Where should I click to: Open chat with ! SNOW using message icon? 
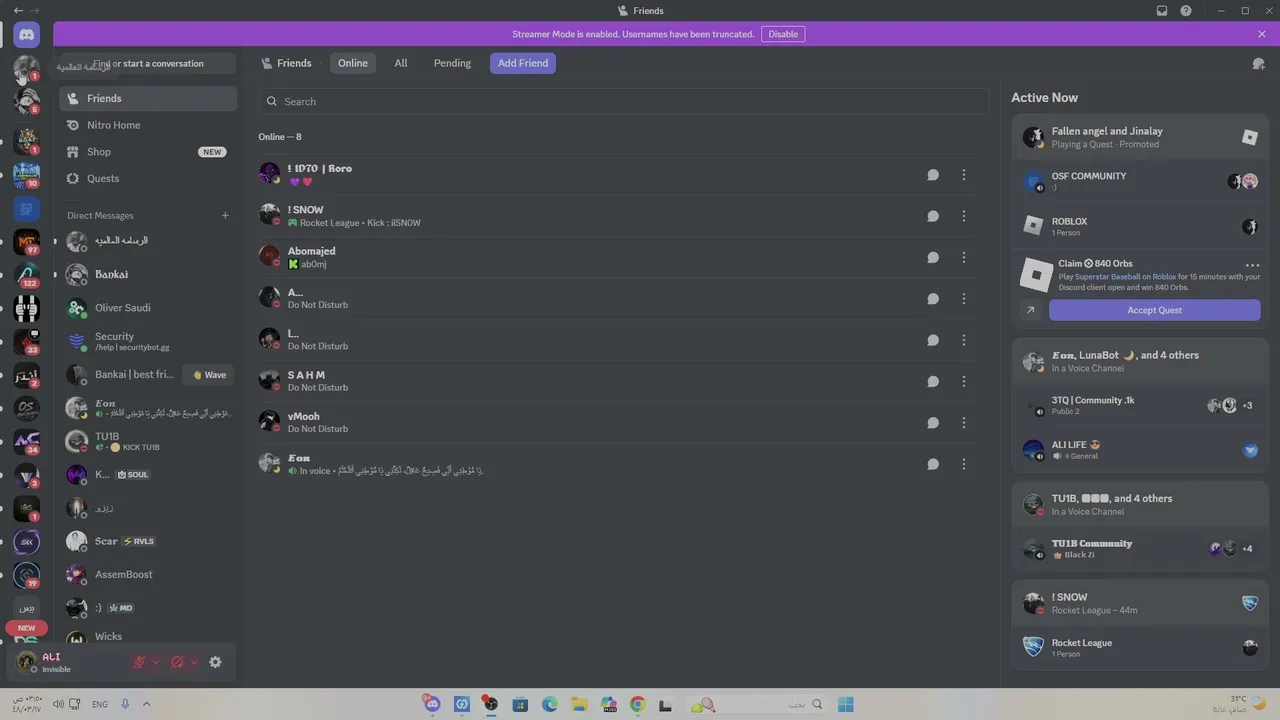(x=933, y=216)
